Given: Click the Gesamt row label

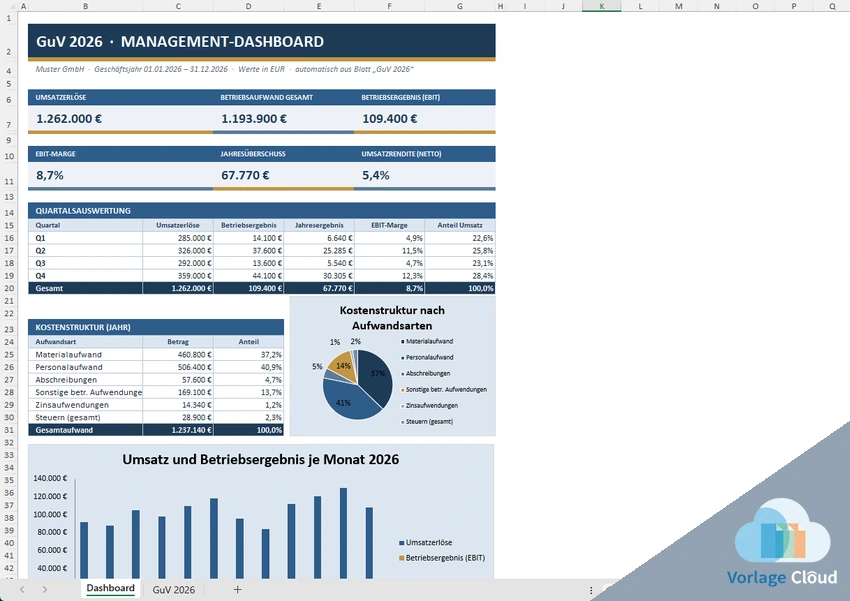Looking at the screenshot, I should (49, 288).
